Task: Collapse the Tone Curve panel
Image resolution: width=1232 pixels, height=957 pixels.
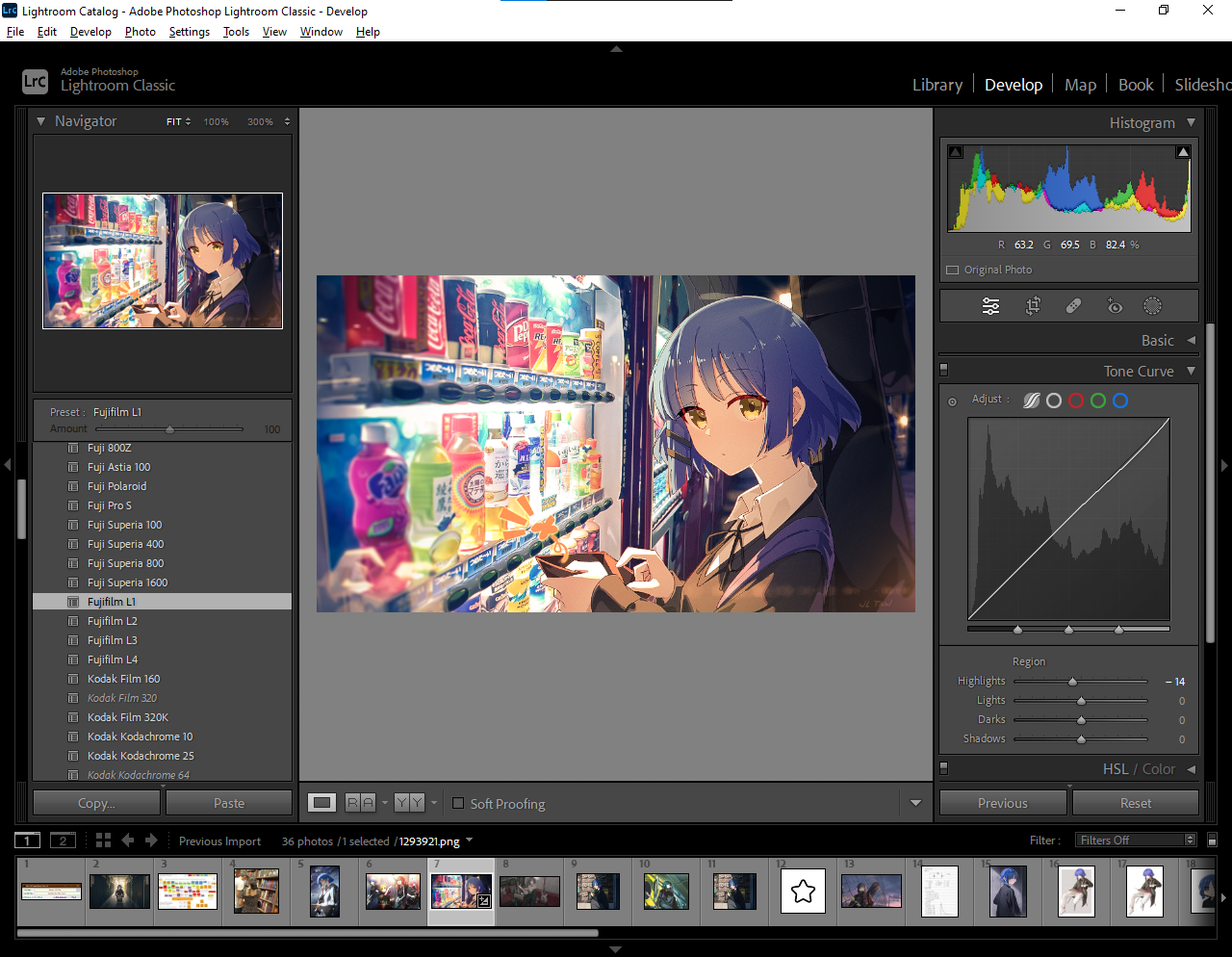Action: pos(1191,372)
